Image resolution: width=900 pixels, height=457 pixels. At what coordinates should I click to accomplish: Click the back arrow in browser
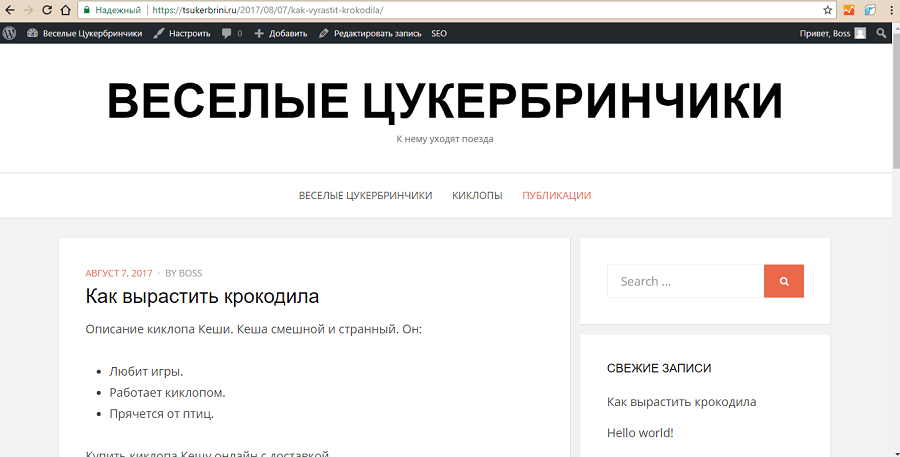point(10,10)
